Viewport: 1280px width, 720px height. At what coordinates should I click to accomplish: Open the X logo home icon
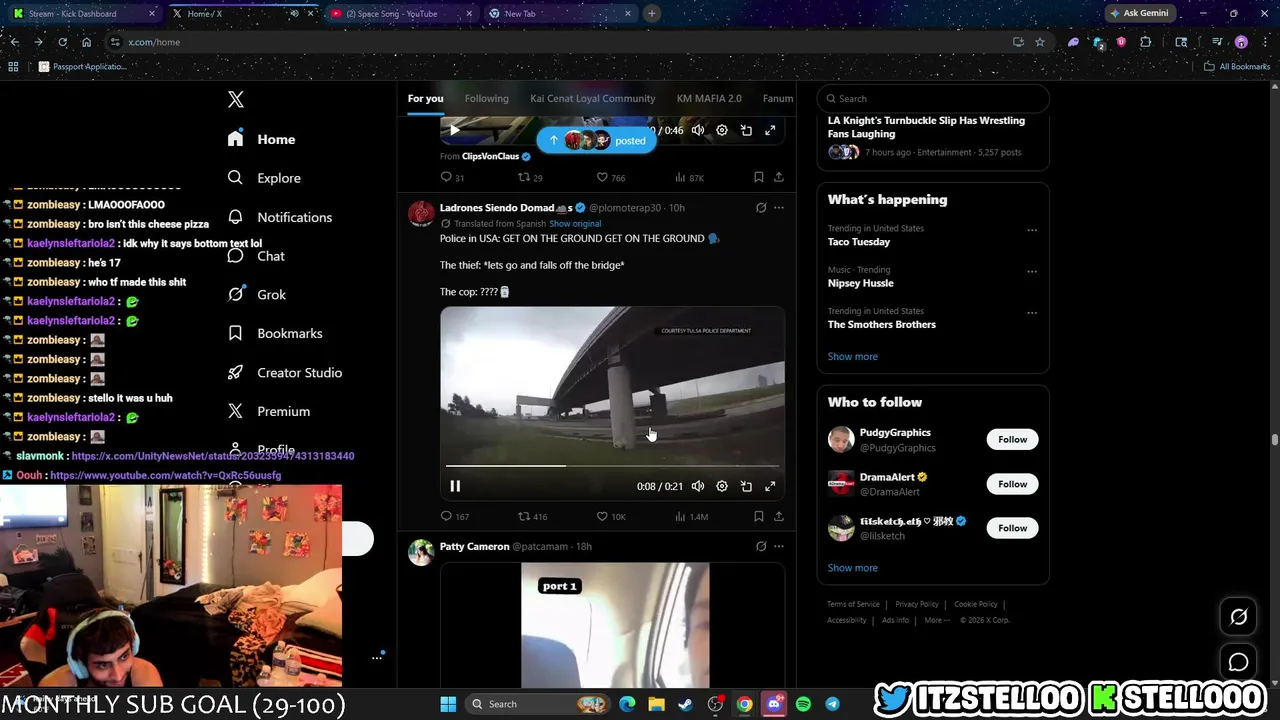(x=236, y=99)
